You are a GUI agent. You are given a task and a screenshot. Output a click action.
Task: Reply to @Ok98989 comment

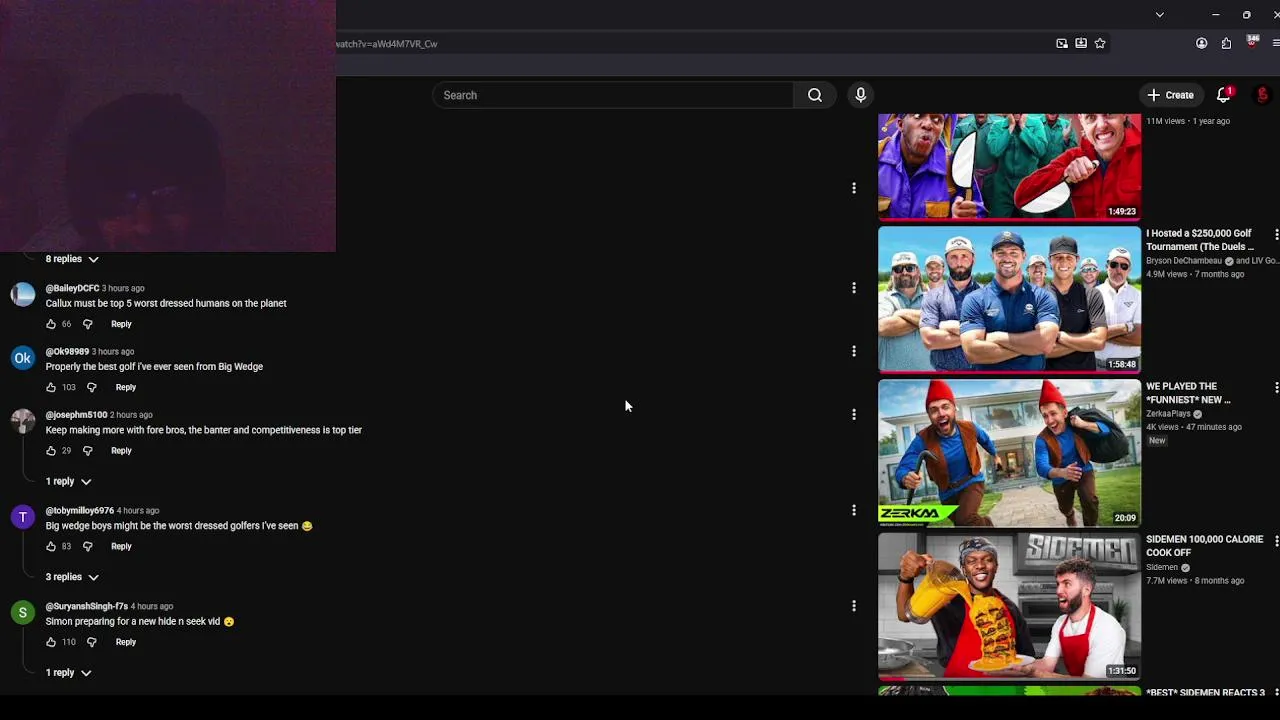point(125,387)
